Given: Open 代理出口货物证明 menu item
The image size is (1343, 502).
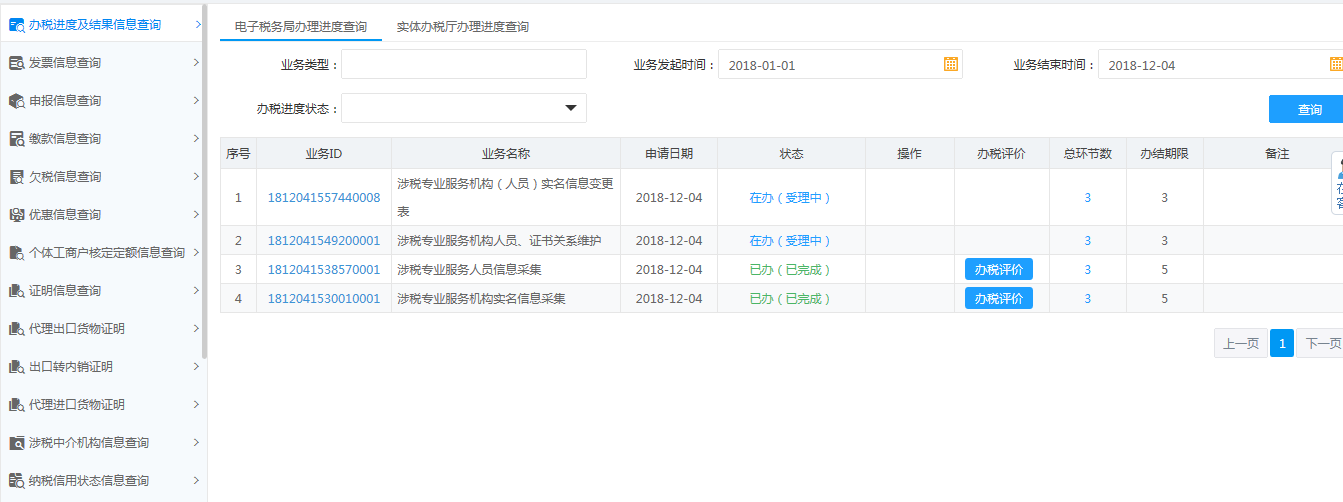Looking at the screenshot, I should point(103,329).
